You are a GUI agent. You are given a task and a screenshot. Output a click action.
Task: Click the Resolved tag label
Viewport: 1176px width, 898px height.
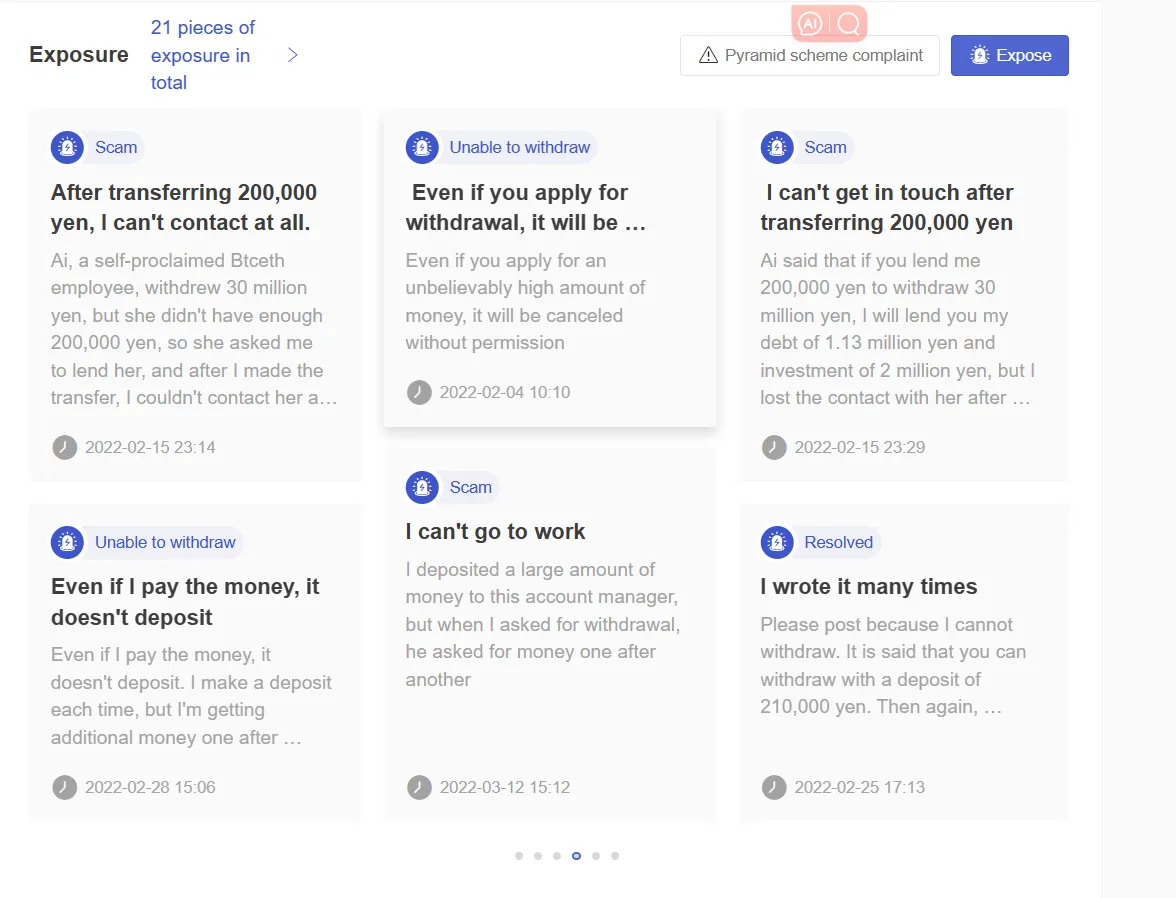click(838, 542)
